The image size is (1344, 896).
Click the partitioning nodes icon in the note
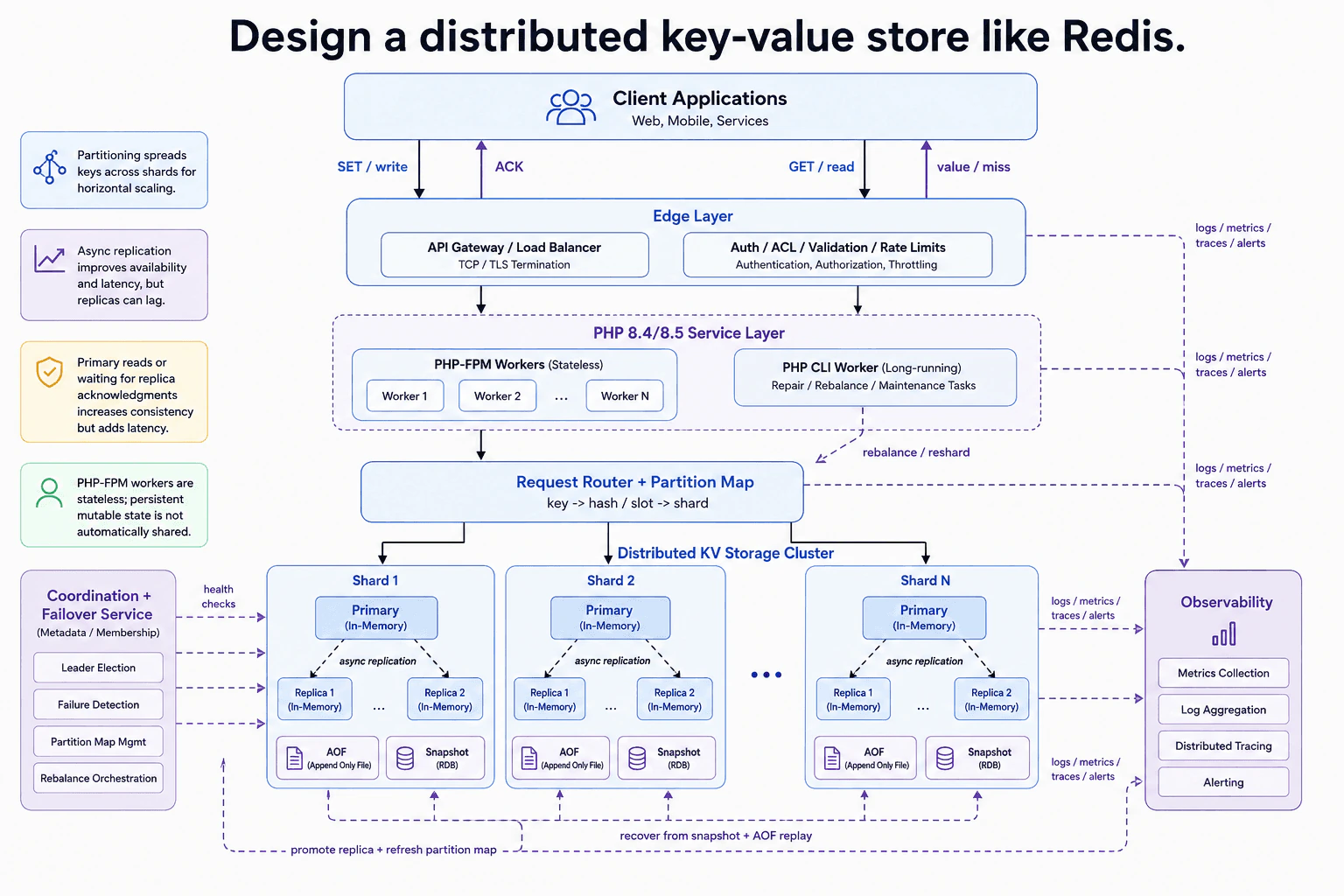tap(50, 167)
